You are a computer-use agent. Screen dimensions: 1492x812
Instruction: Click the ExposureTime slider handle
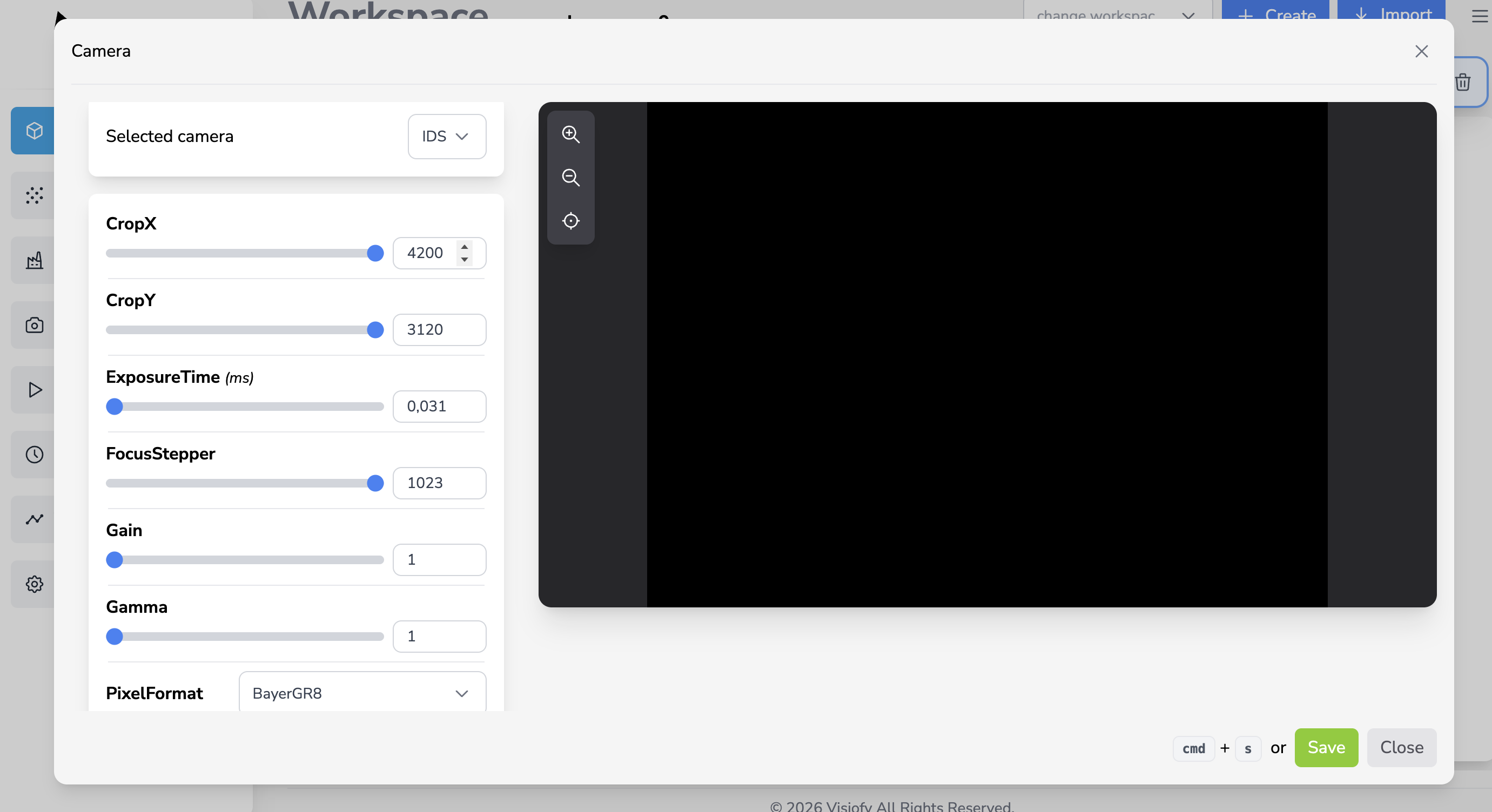coord(115,407)
